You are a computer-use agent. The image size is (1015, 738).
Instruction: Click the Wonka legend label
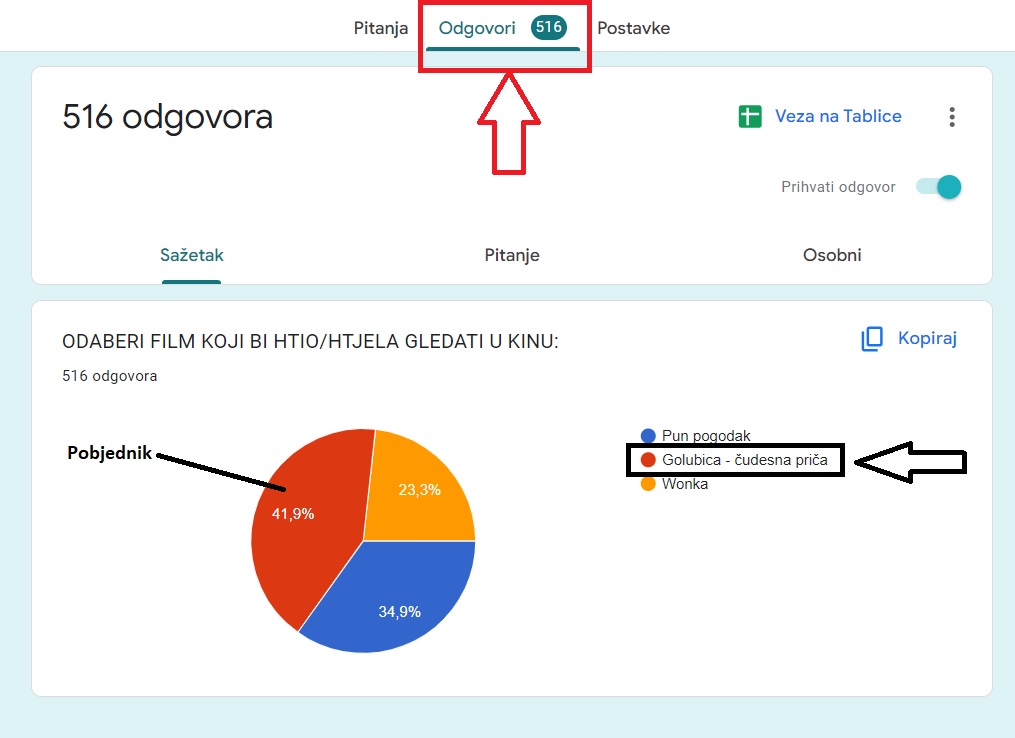685,484
